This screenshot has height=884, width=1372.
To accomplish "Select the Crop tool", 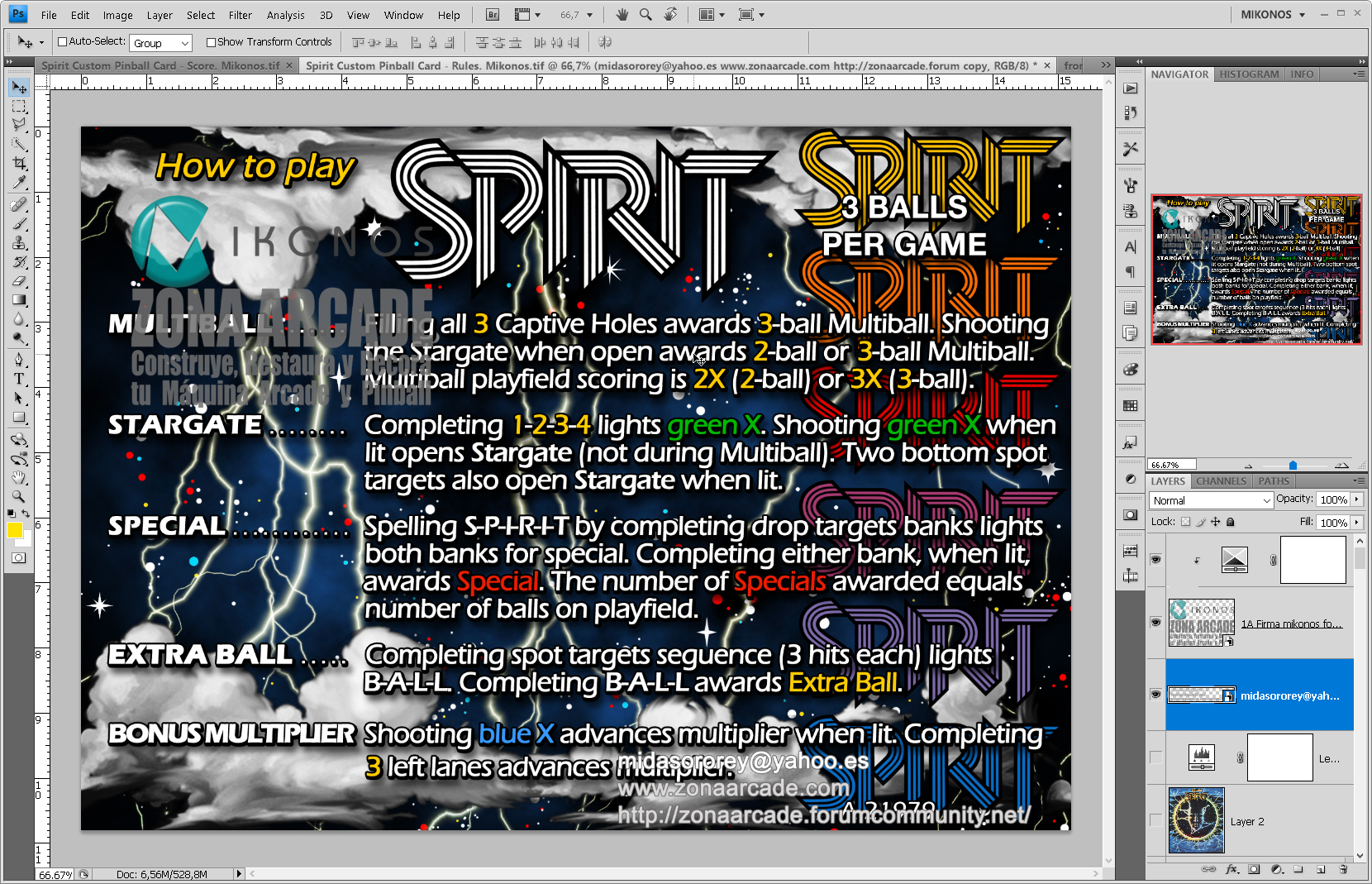I will (18, 163).
